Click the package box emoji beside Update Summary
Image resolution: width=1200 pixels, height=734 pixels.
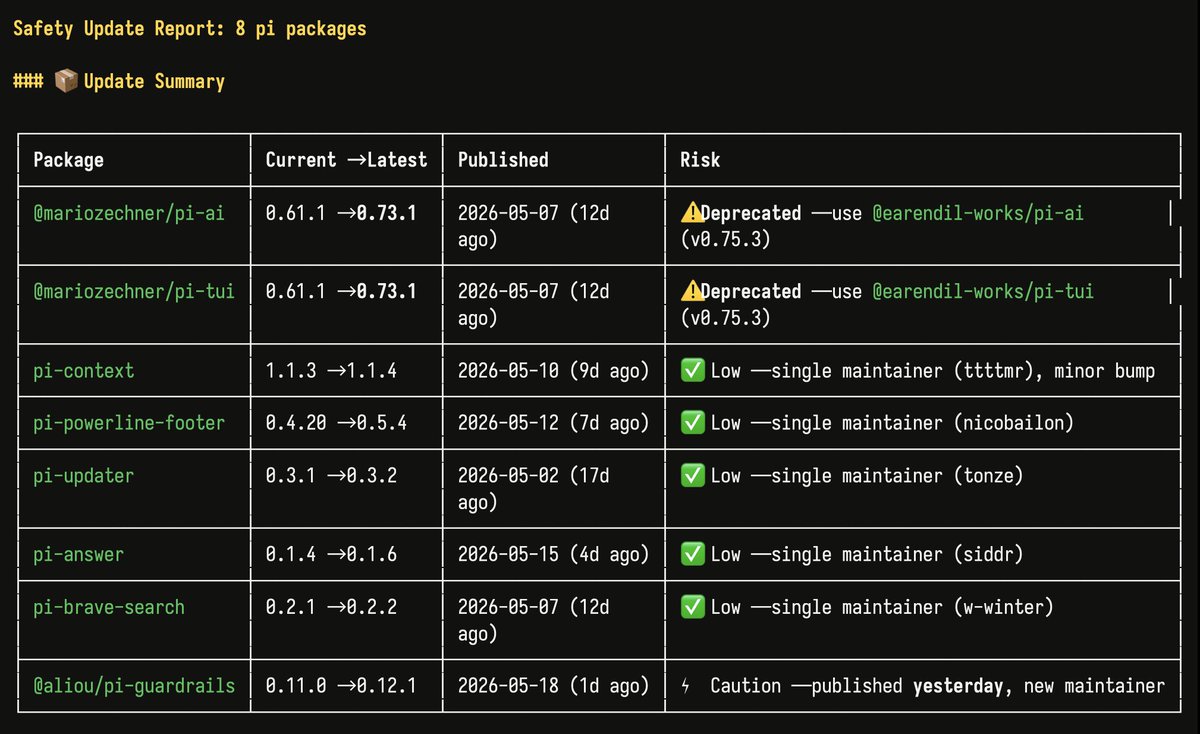[x=65, y=82]
